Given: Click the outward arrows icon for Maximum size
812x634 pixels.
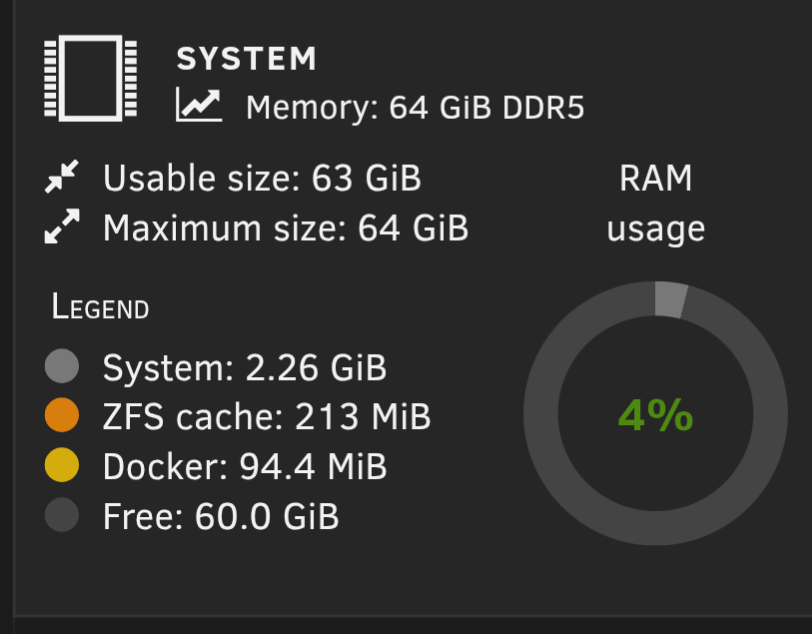Looking at the screenshot, I should pyautogui.click(x=62, y=229).
